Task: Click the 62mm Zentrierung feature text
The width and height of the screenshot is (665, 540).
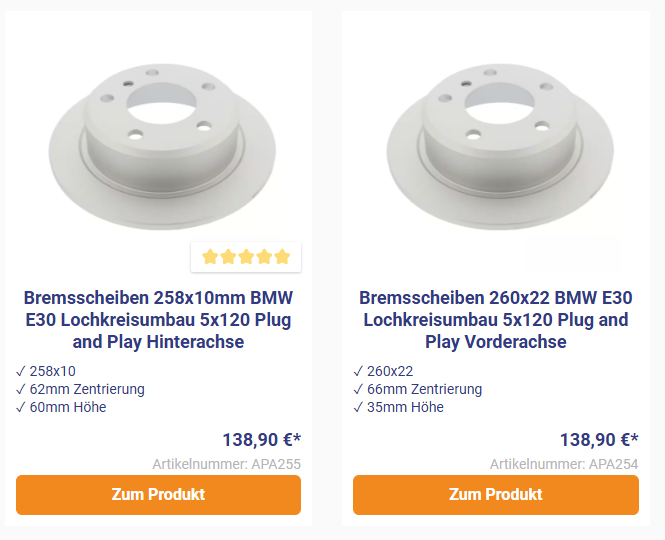Action: (87, 389)
